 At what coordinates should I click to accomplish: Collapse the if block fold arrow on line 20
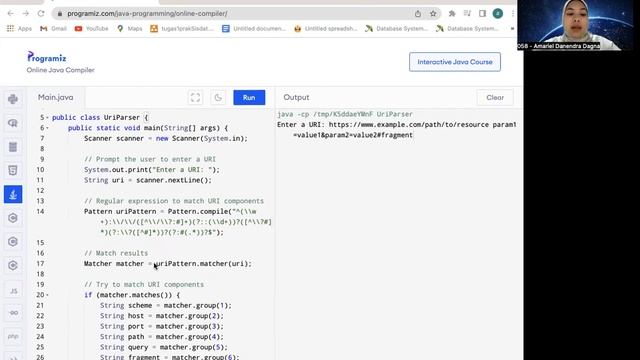point(47,295)
